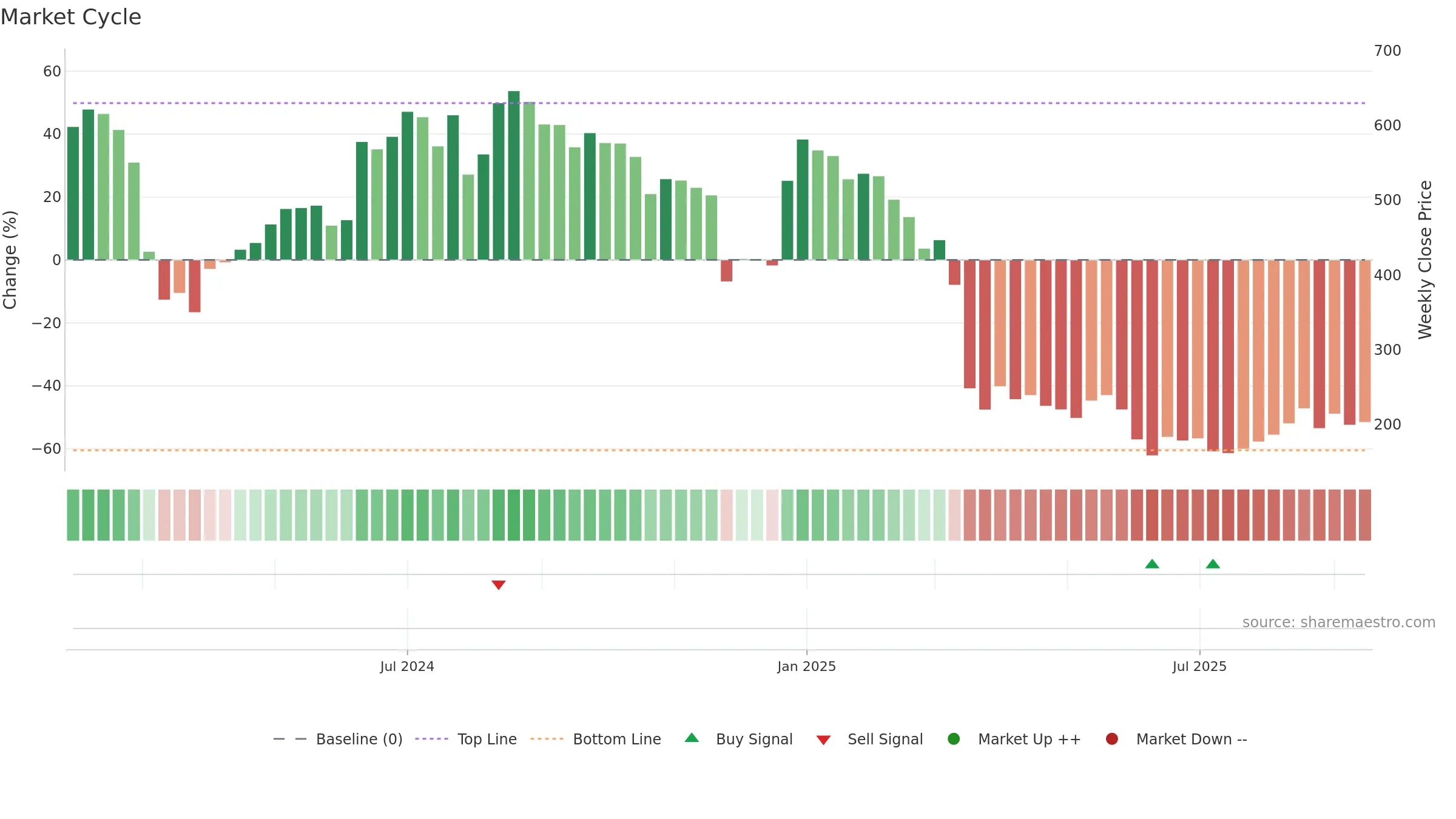Click the last red heatmap strip cell on right
Screen dimensions: 1456x819
tap(1365, 515)
